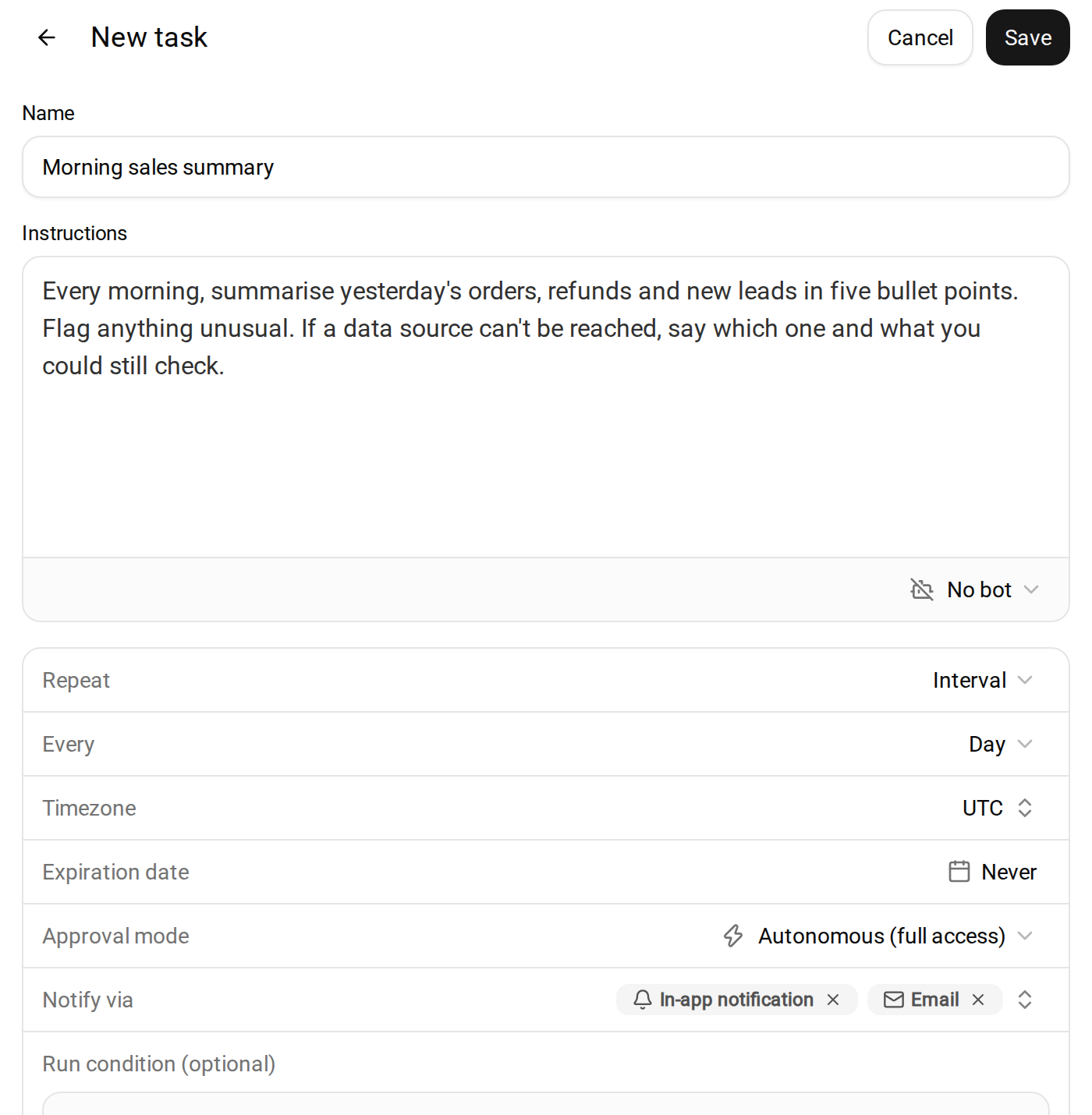Image resolution: width=1092 pixels, height=1115 pixels.
Task: Click the 'Notify via' row label
Action: tap(87, 1000)
